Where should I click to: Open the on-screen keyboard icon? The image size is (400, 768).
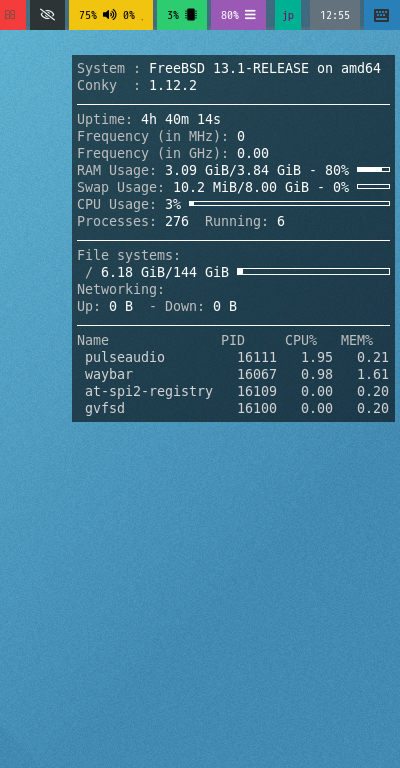381,15
